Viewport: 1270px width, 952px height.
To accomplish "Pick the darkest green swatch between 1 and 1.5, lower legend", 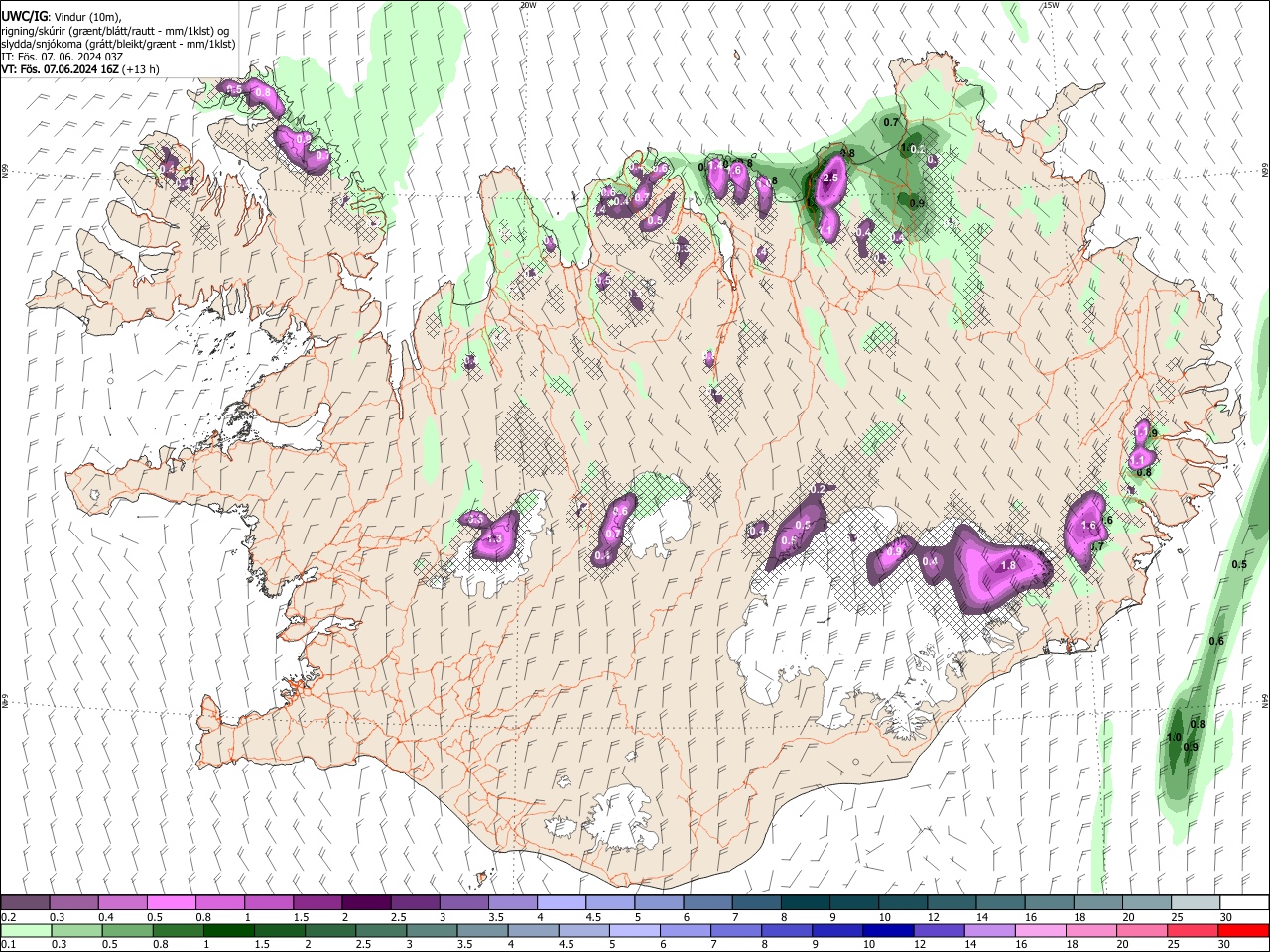I will pyautogui.click(x=228, y=930).
